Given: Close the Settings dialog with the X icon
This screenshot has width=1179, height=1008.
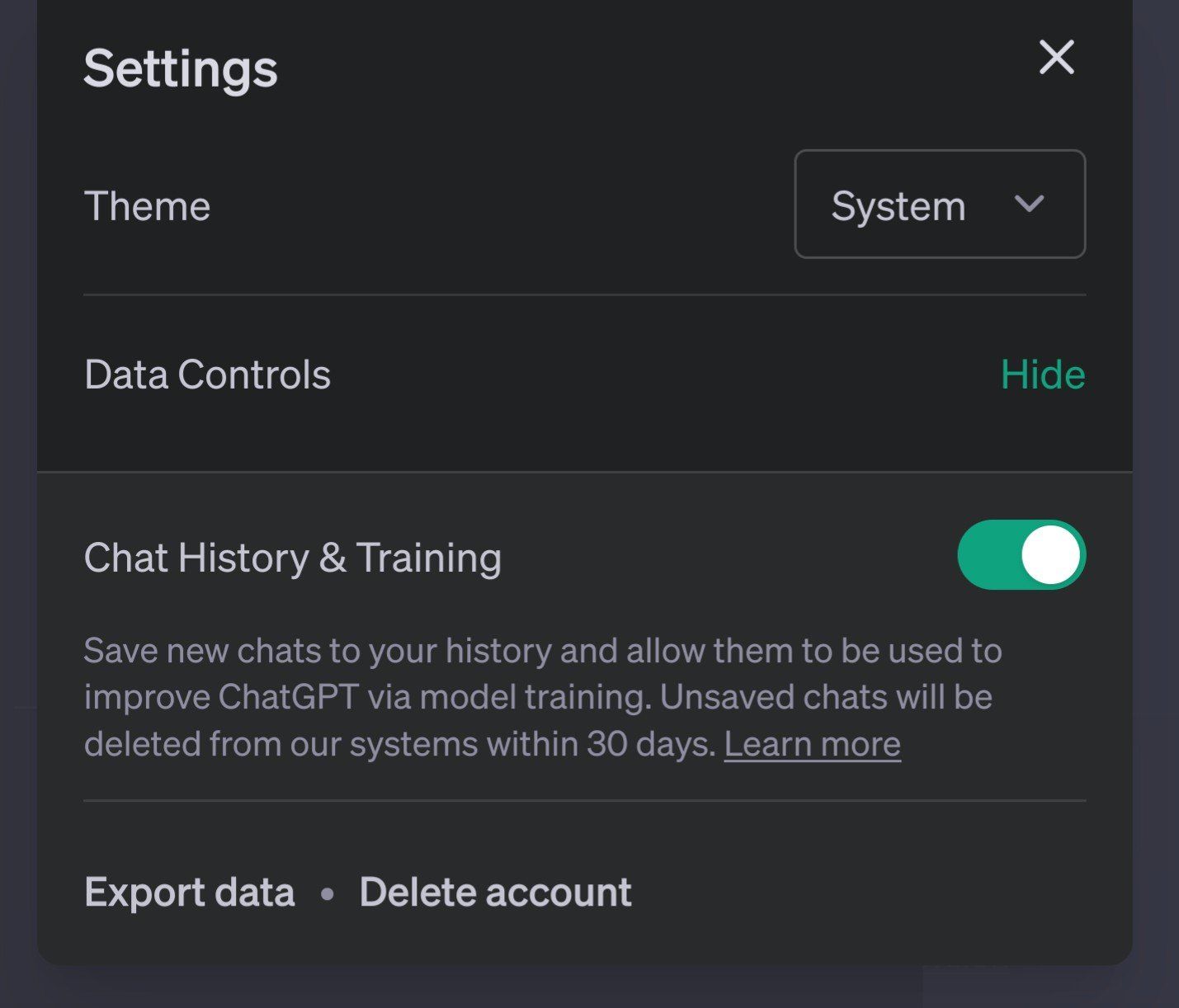Looking at the screenshot, I should 1056,58.
